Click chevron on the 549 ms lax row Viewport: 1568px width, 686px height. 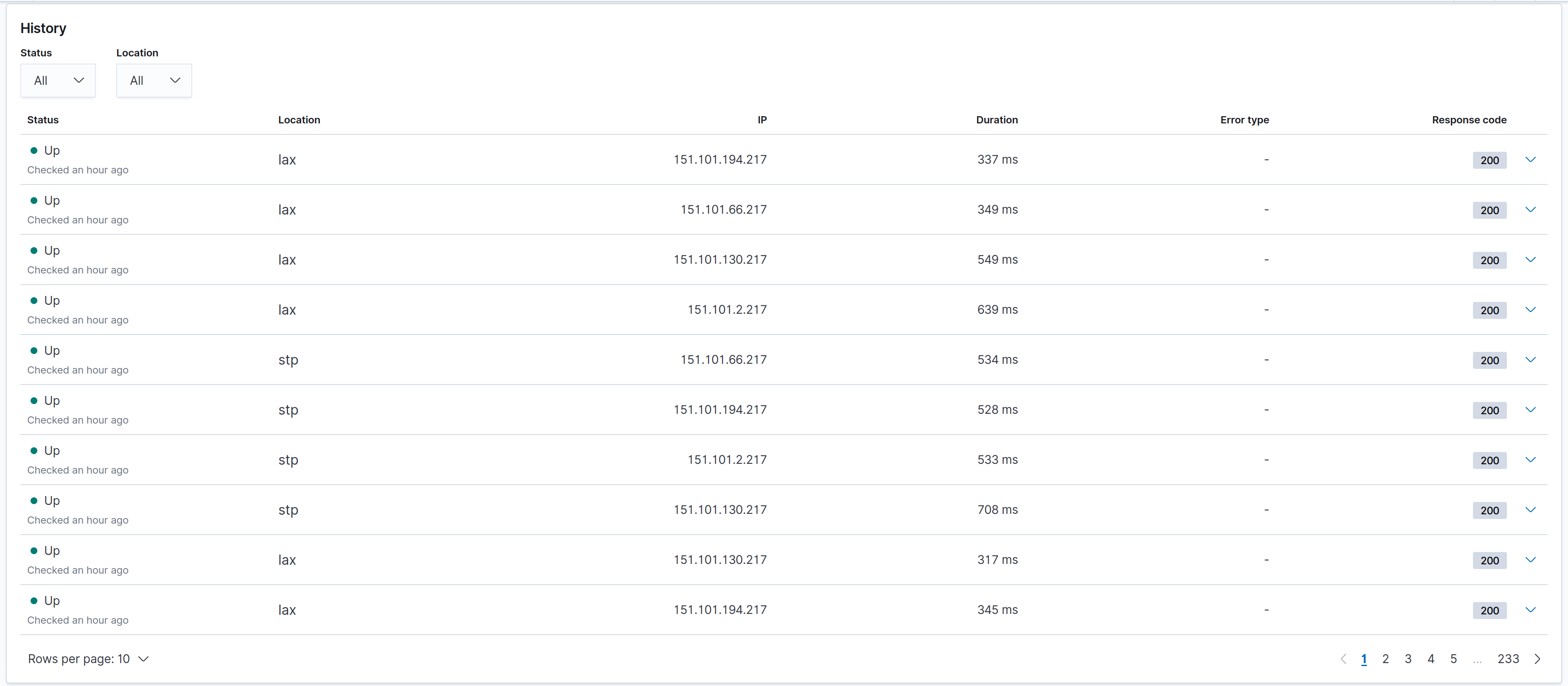1531,259
